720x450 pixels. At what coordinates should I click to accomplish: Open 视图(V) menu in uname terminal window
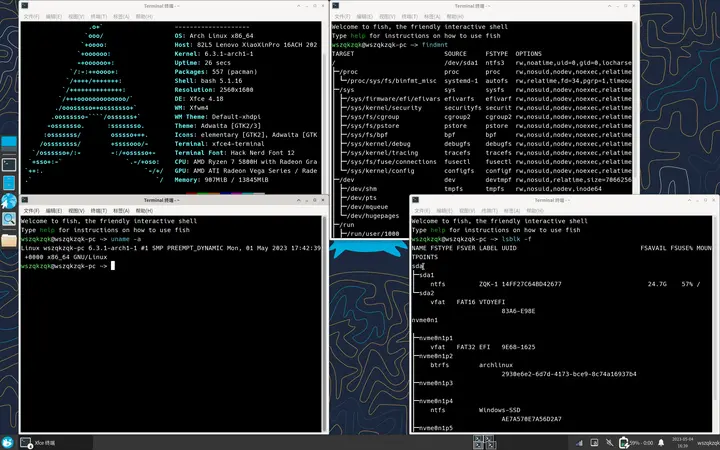tap(76, 211)
